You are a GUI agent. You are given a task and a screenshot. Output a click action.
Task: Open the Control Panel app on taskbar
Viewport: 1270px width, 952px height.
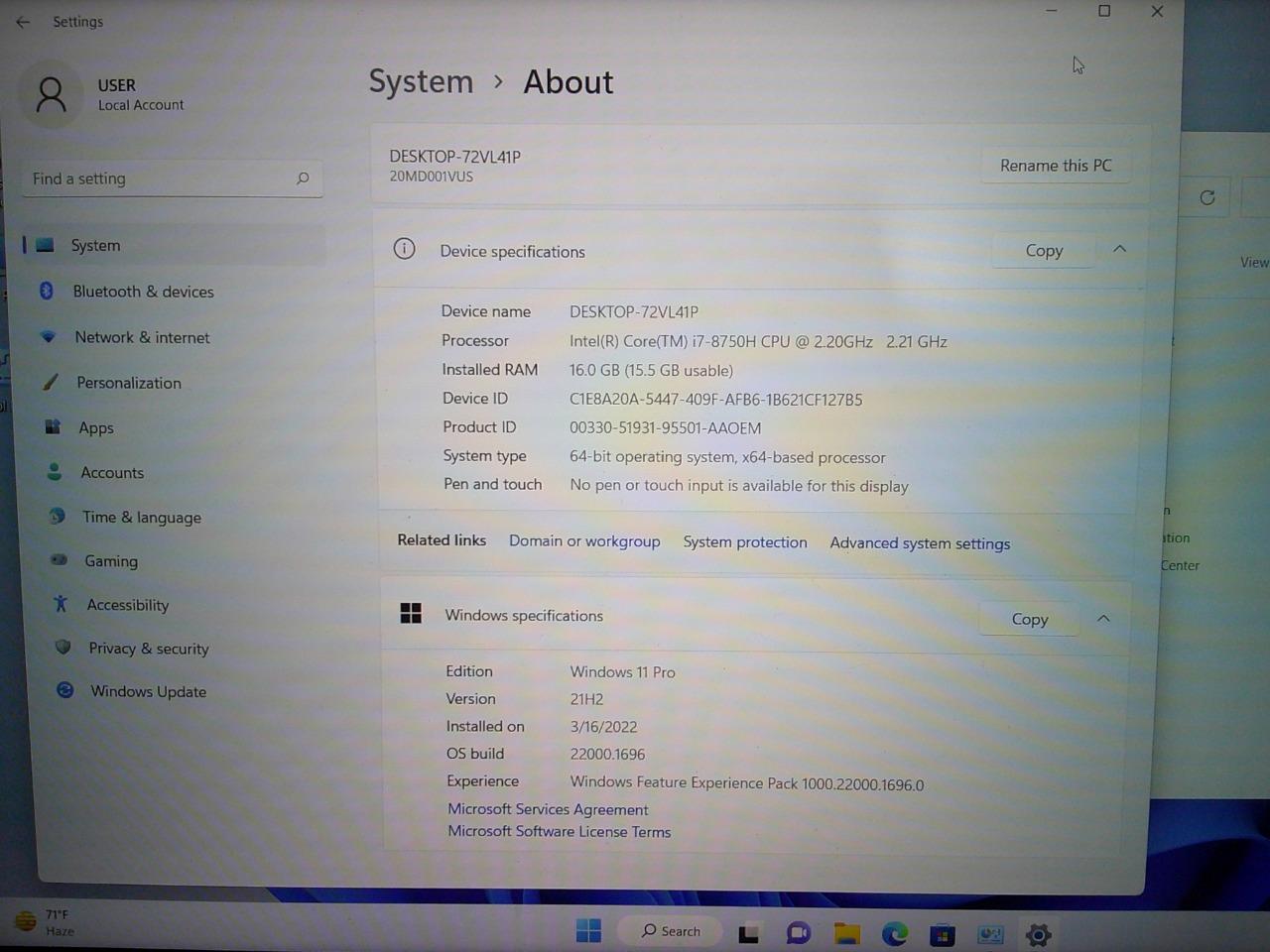point(990,934)
